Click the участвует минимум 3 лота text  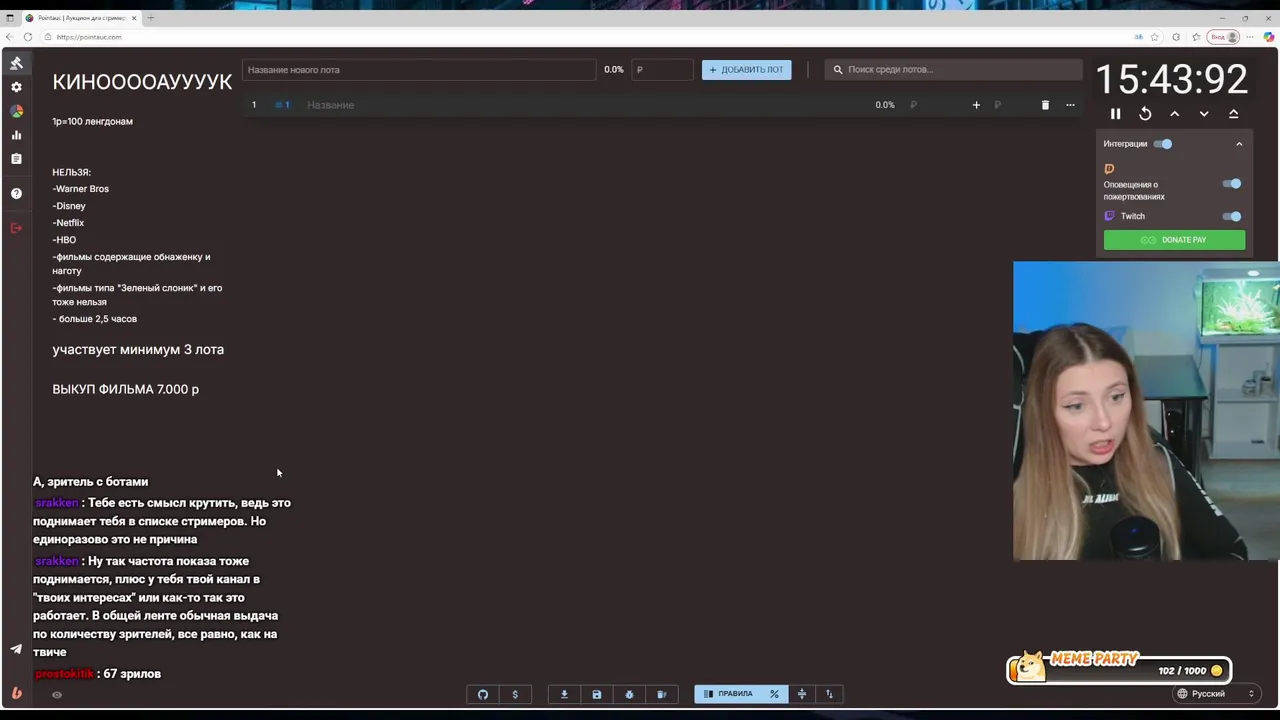click(138, 349)
